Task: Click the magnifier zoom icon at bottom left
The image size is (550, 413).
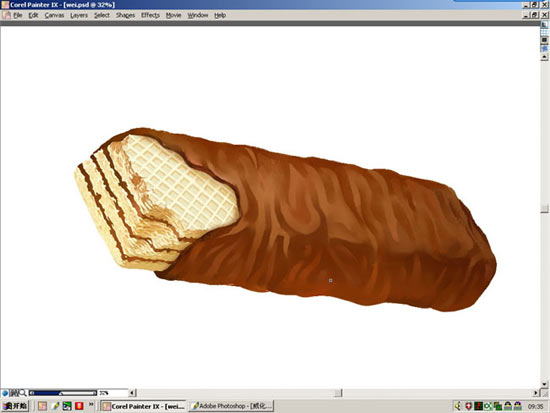Action: click(x=23, y=393)
